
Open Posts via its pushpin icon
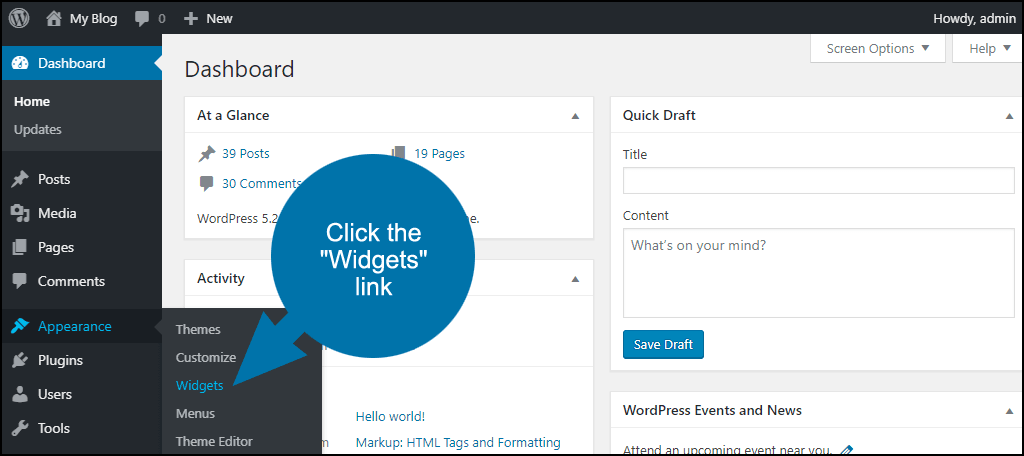[x=19, y=180]
